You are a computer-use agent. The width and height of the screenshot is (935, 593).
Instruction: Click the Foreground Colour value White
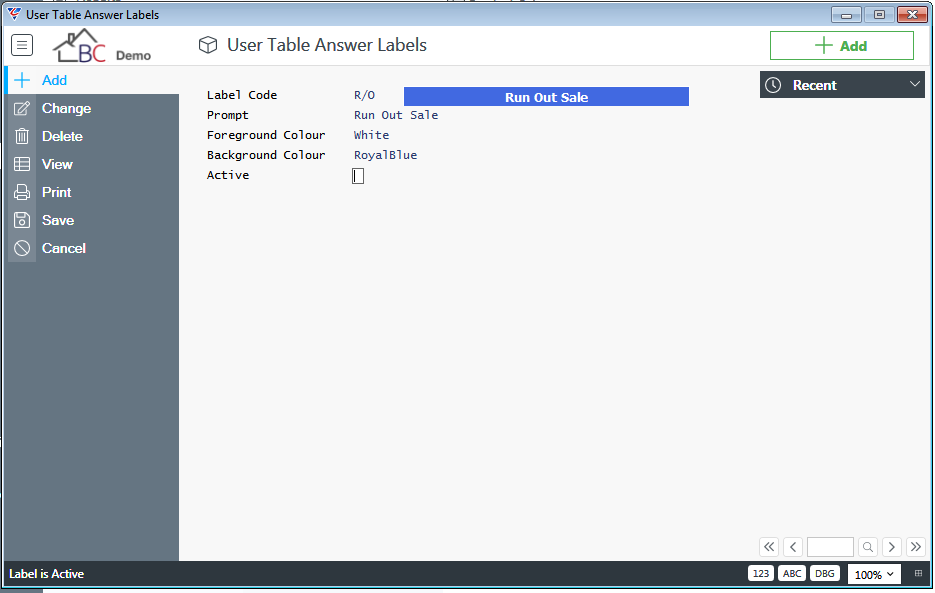click(x=371, y=135)
